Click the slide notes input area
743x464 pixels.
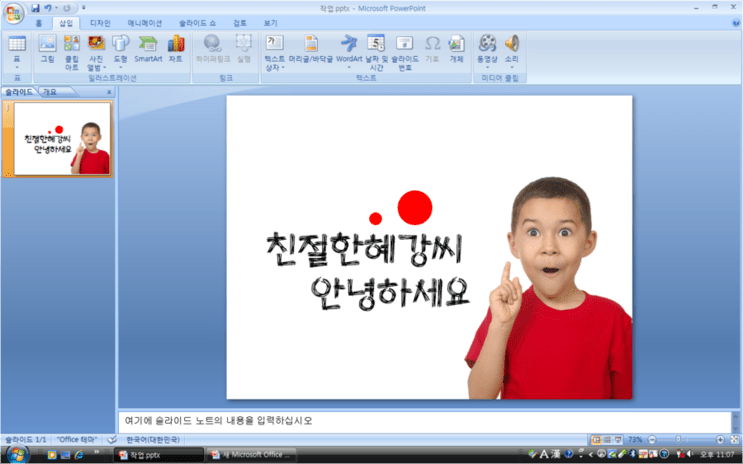click(x=425, y=421)
